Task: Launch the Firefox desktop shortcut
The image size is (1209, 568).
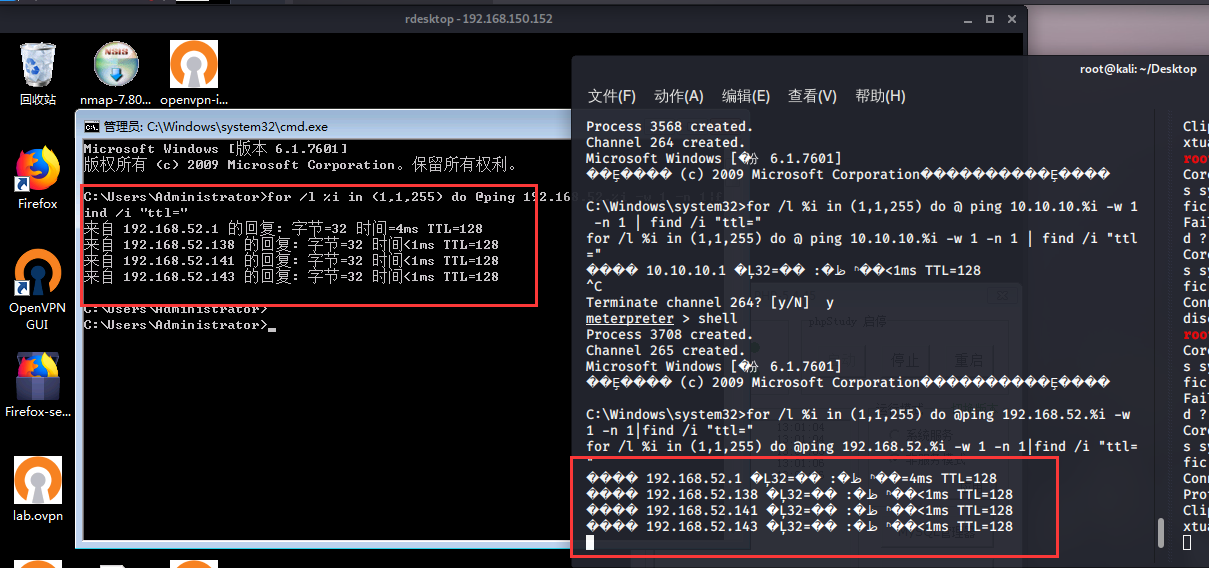Action: coord(38,179)
